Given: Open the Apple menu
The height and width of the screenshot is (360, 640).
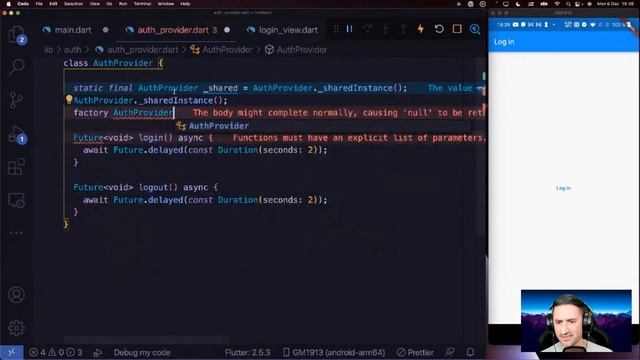Looking at the screenshot, I should [8, 4].
